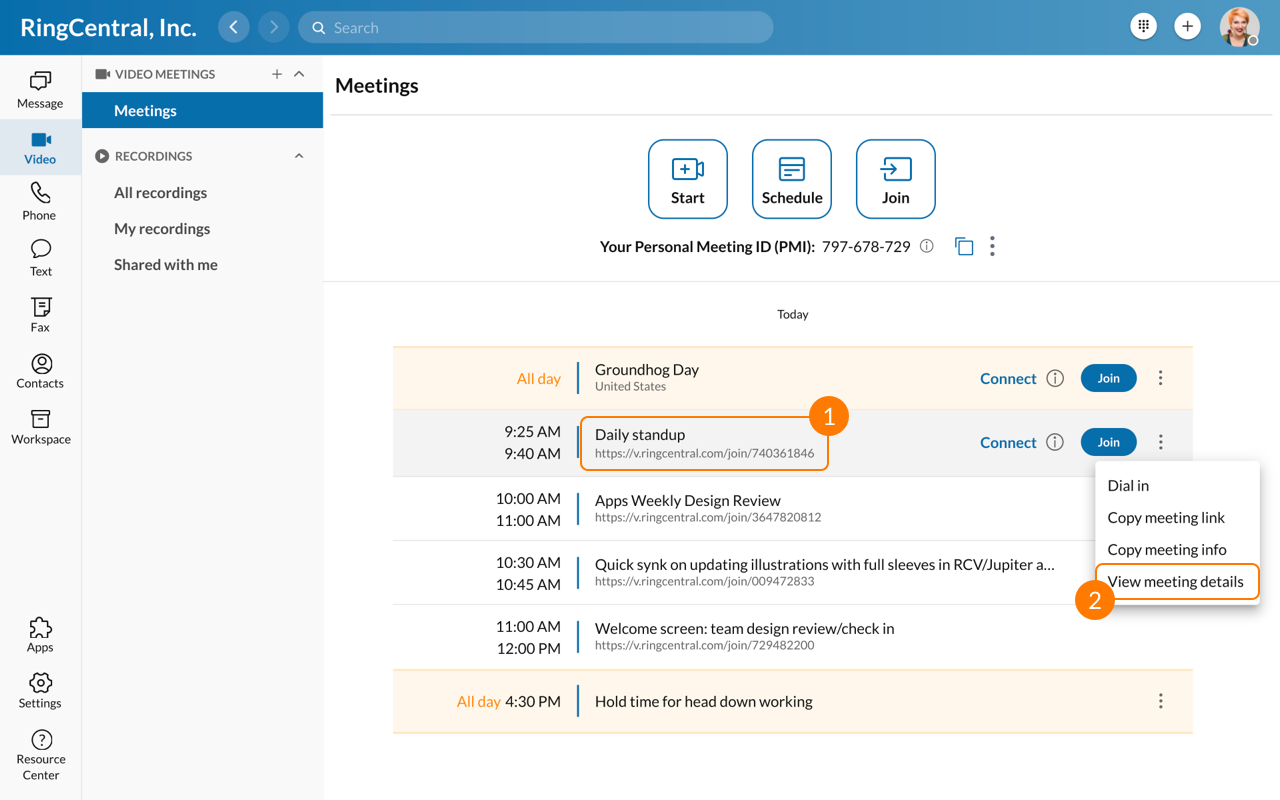Open the Phone section

(x=40, y=201)
